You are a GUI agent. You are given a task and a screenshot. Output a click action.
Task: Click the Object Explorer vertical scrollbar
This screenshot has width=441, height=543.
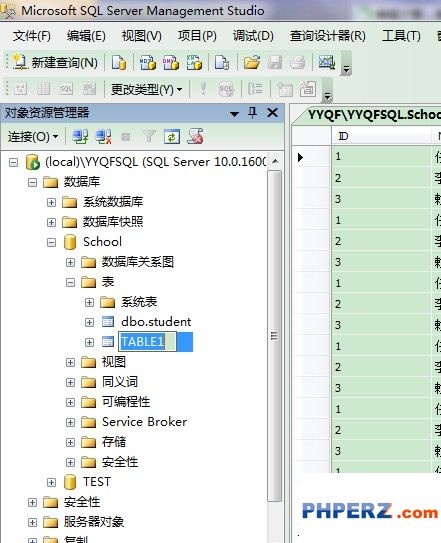click(x=275, y=335)
